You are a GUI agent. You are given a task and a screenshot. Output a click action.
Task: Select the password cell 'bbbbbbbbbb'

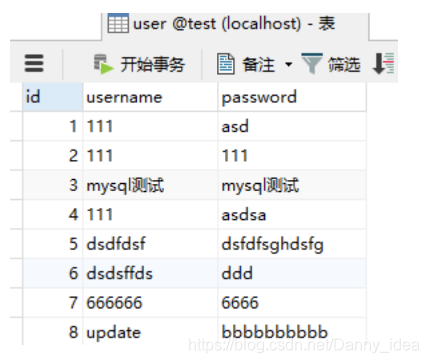(292, 332)
